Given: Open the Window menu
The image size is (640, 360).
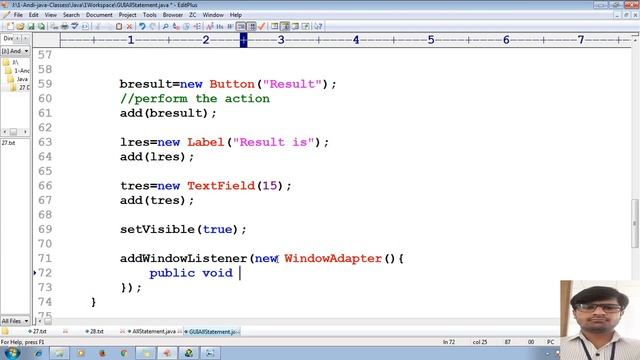Looking at the screenshot, I should 213,15.
